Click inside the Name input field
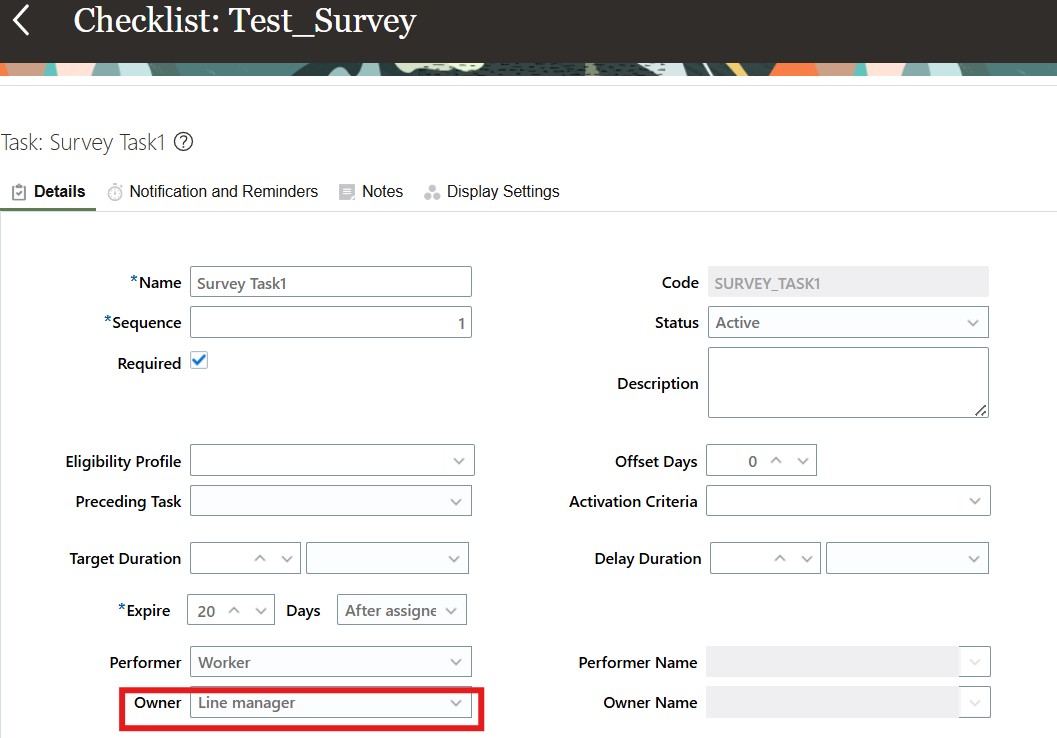 pos(330,281)
